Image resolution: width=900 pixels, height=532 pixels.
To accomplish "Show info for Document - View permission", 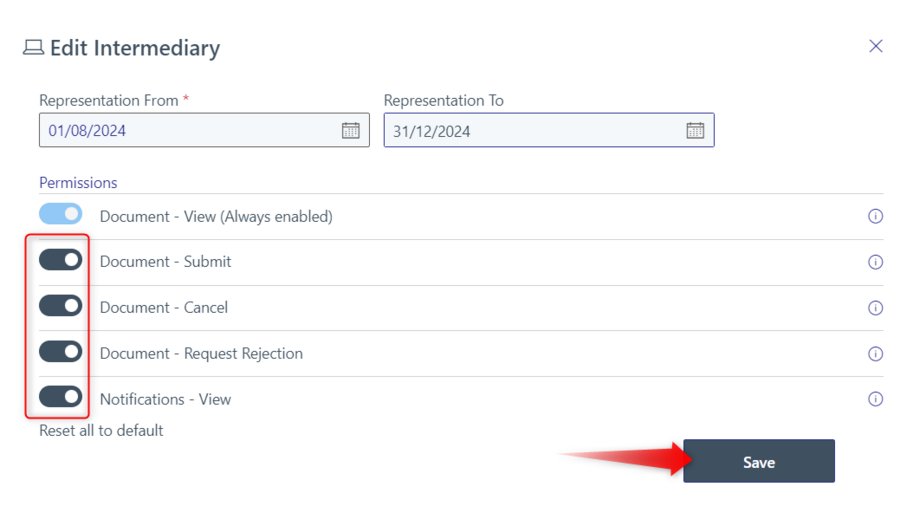I will tap(875, 216).
